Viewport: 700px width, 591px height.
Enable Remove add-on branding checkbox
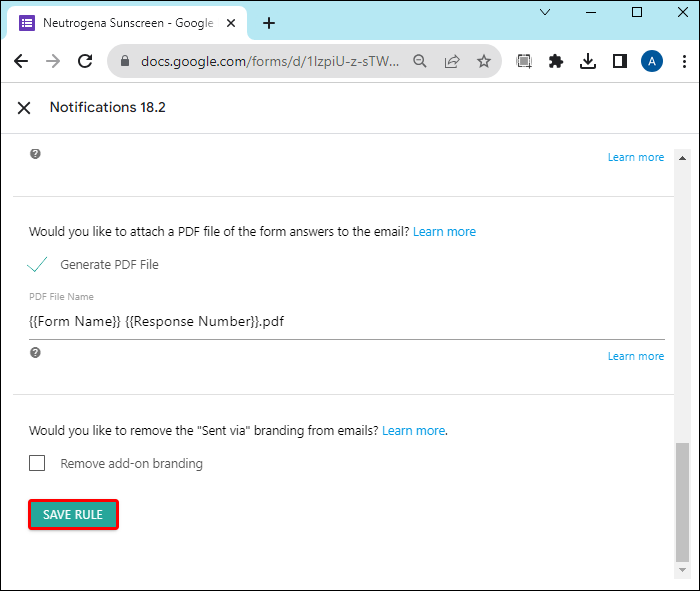(38, 463)
